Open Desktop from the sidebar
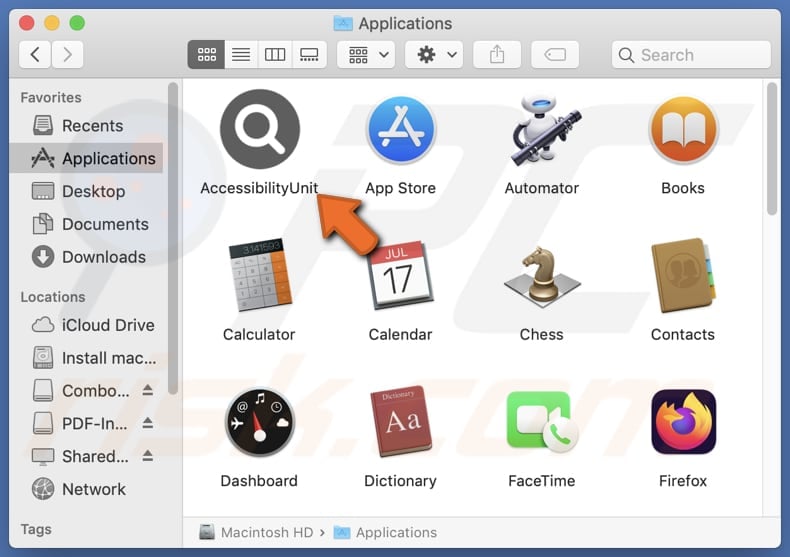The width and height of the screenshot is (790, 557). 86,191
